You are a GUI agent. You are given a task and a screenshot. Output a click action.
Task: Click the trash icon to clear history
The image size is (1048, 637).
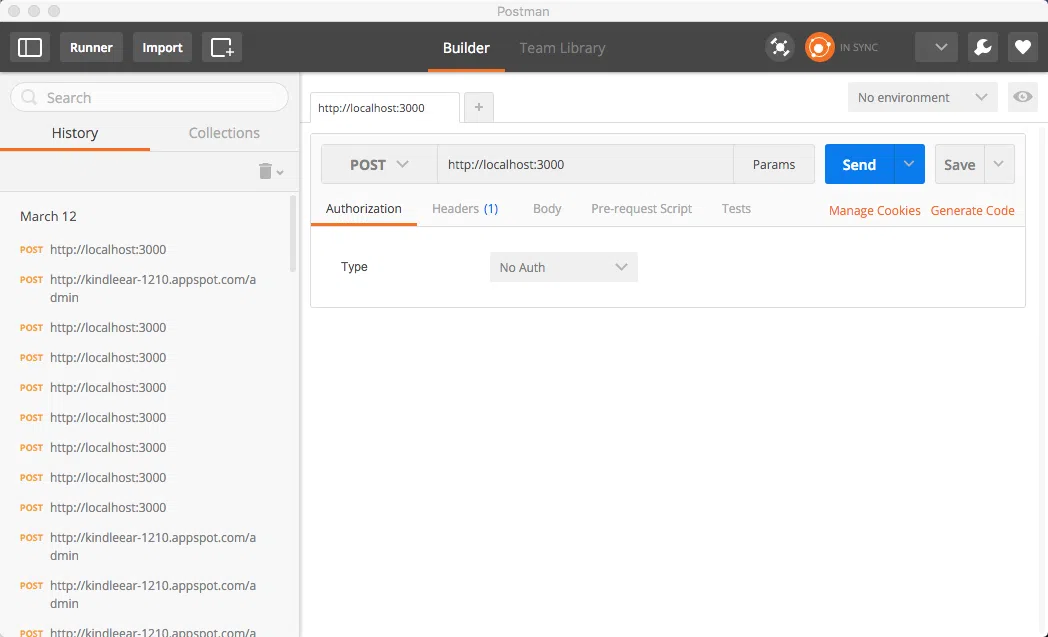point(266,171)
